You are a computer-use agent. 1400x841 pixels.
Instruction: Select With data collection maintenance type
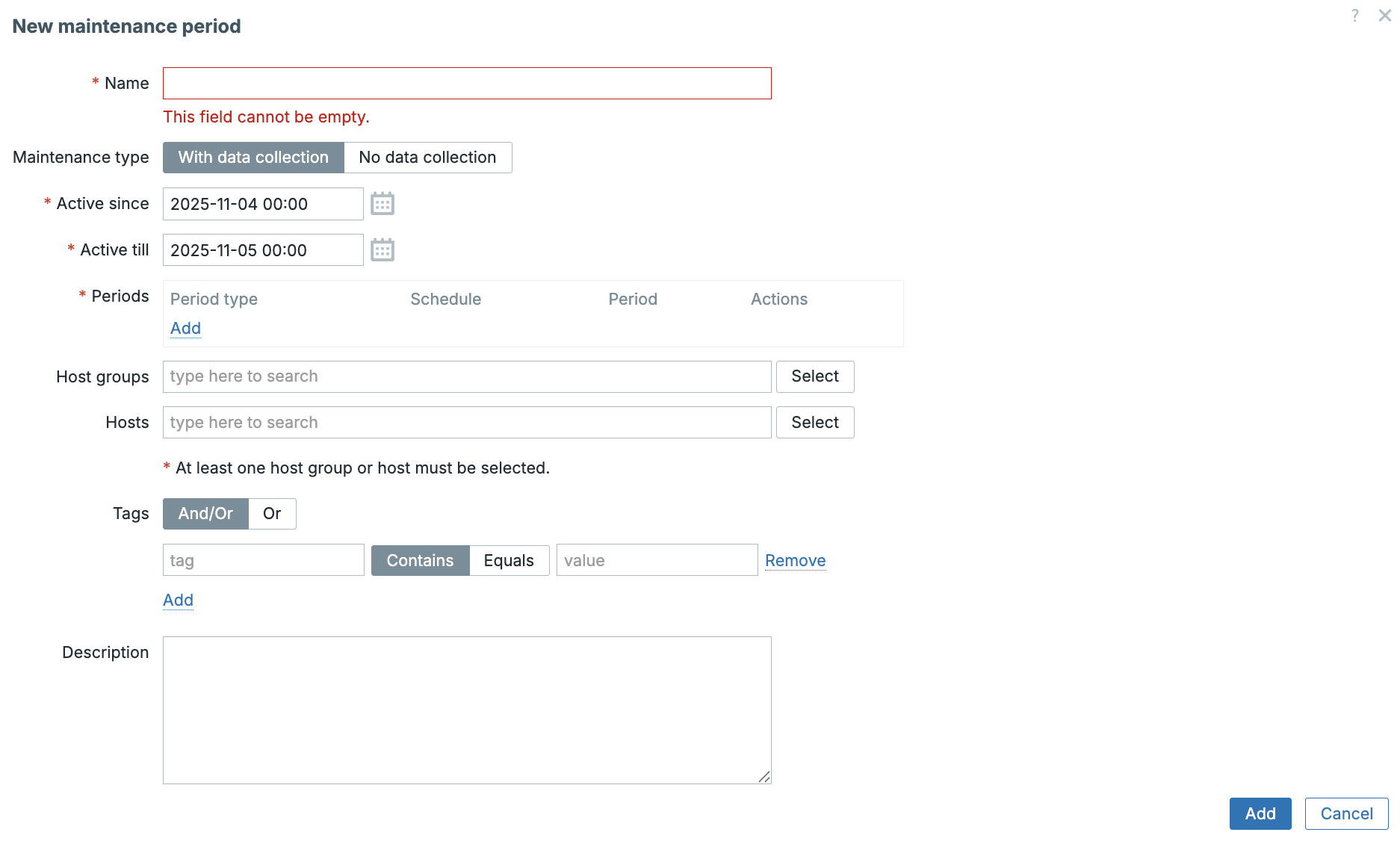tap(253, 158)
